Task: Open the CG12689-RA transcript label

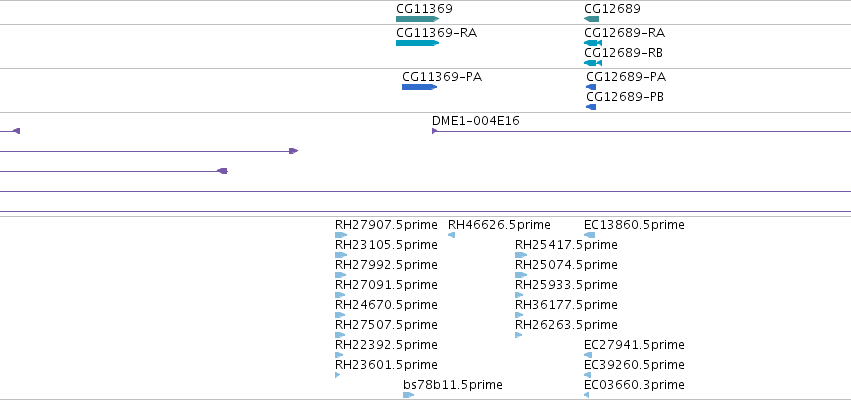Action: (625, 33)
